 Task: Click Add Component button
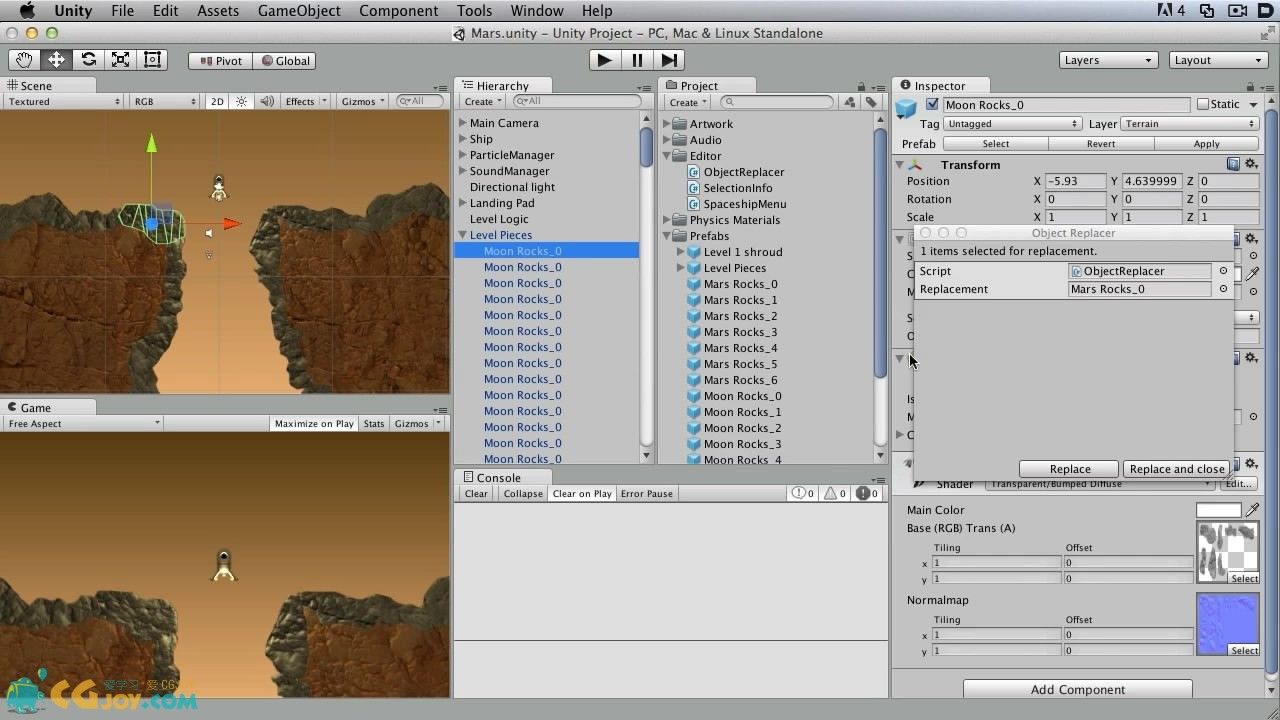tap(1078, 689)
